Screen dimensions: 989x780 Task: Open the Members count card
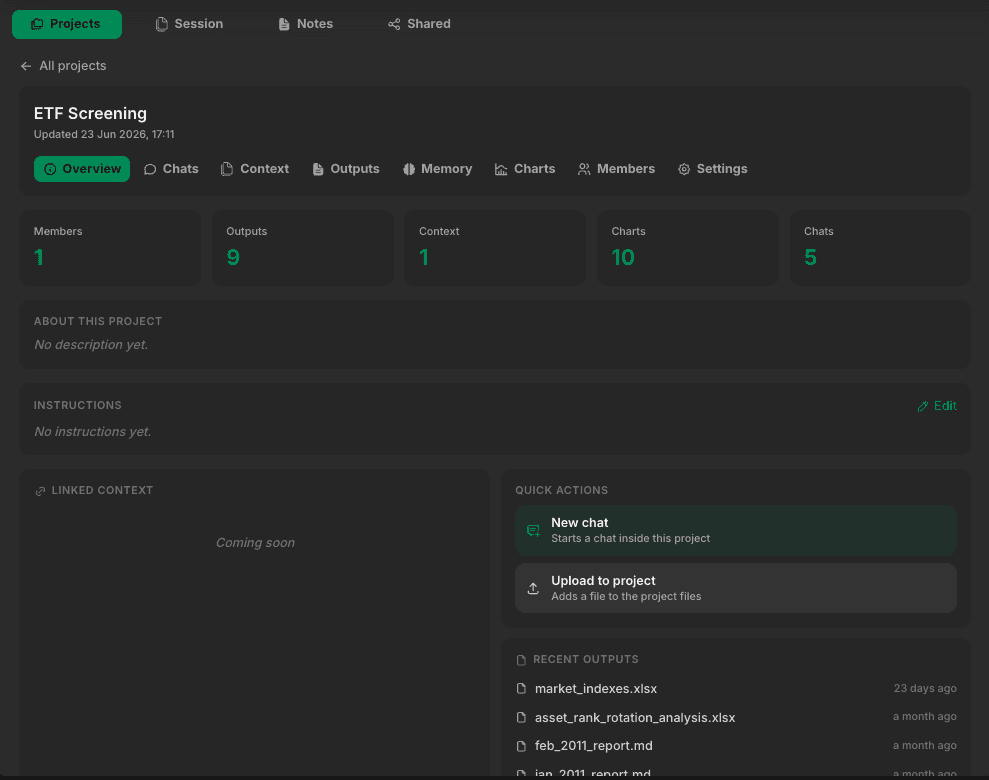[x=110, y=248]
